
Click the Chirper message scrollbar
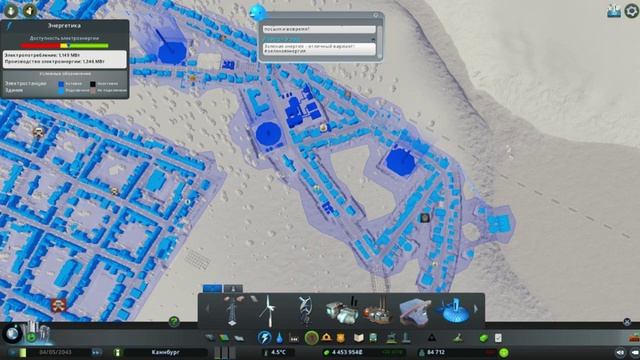coord(380,41)
